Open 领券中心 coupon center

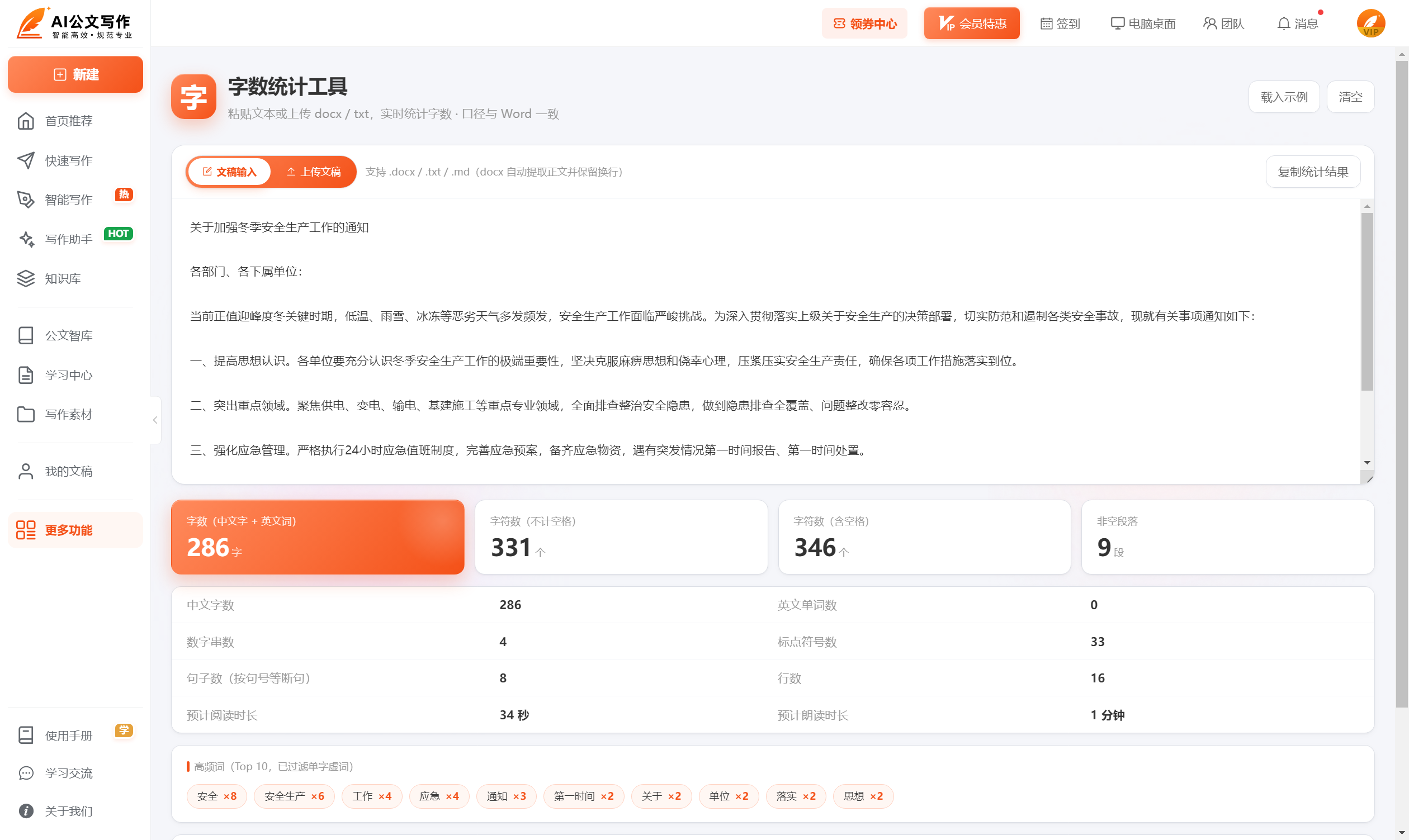point(864,23)
